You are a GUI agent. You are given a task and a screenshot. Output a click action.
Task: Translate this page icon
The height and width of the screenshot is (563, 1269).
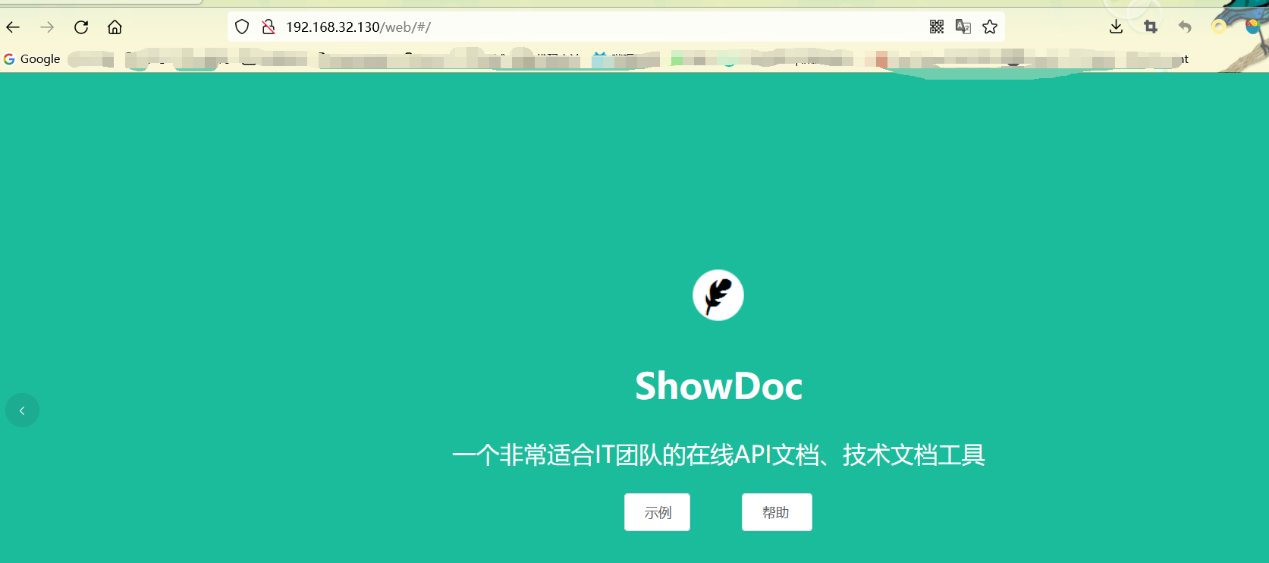(963, 27)
